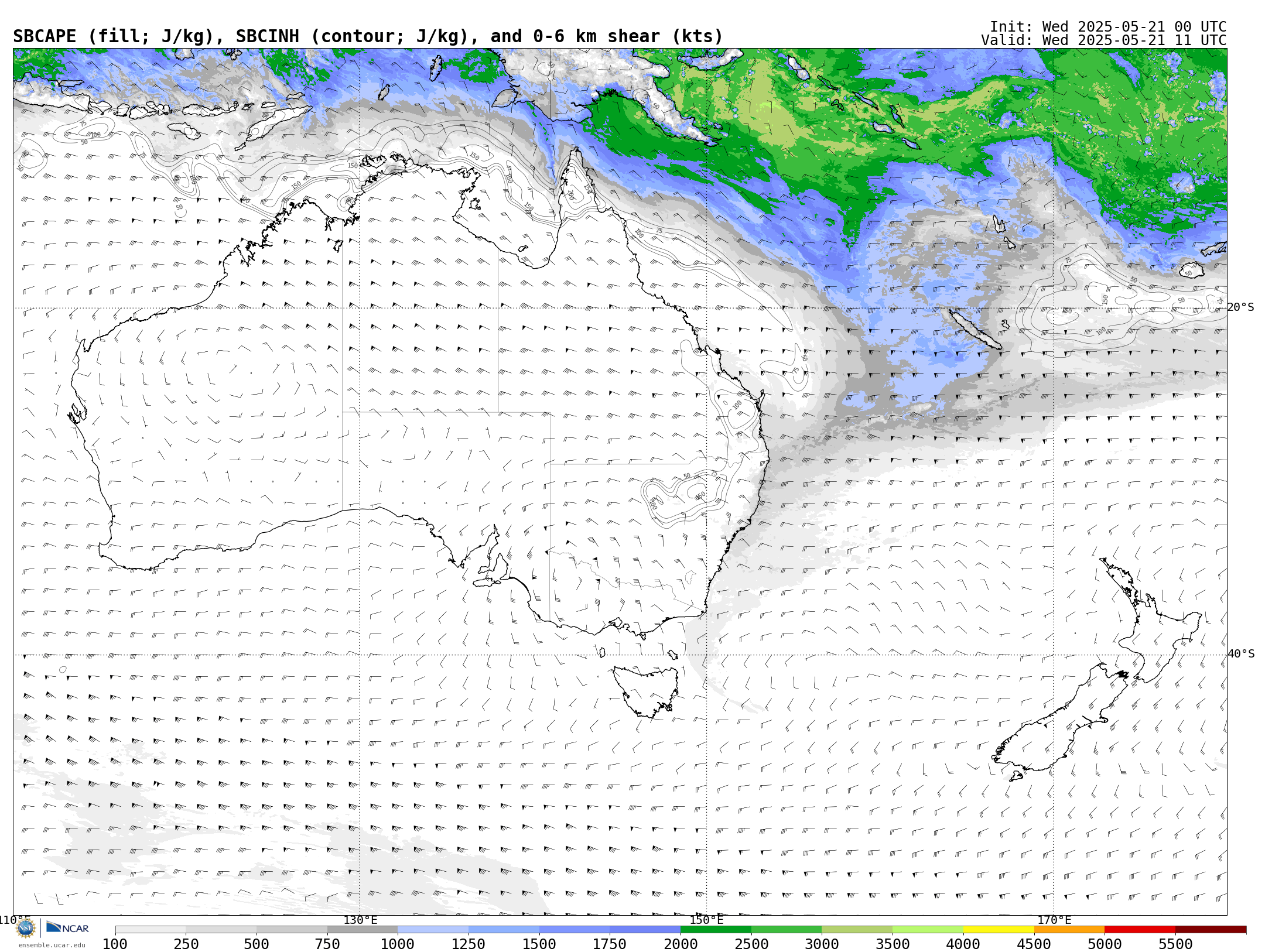Click the colorbar label 500
The image size is (1265, 952).
257,944
